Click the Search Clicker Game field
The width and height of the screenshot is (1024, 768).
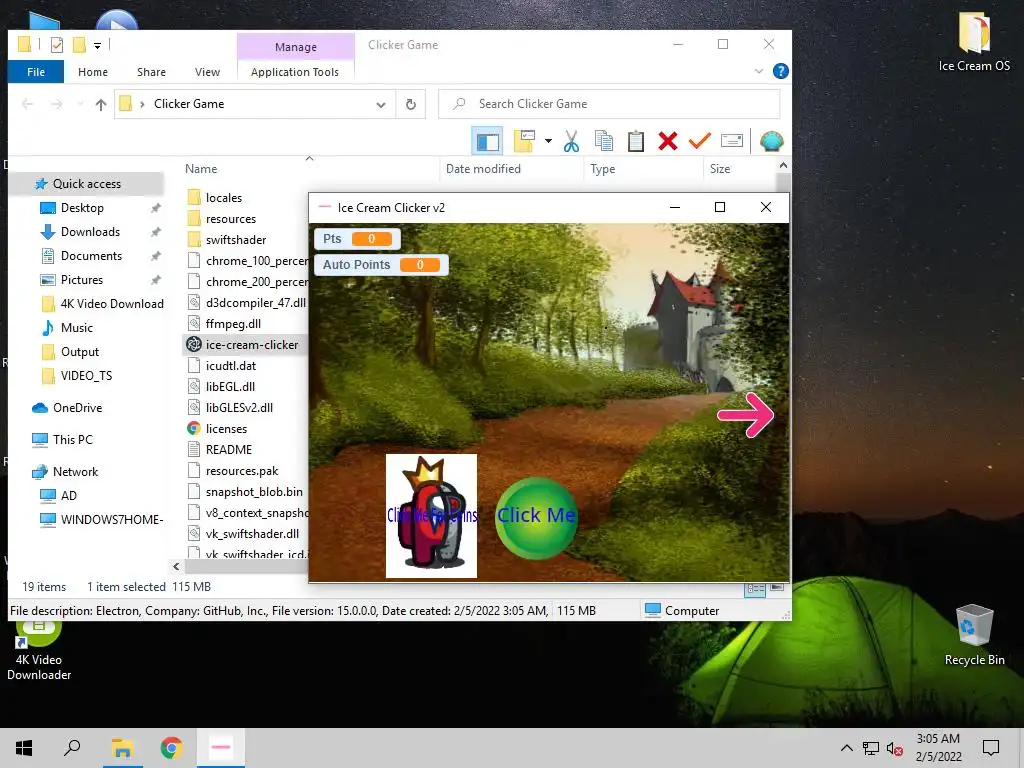609,104
